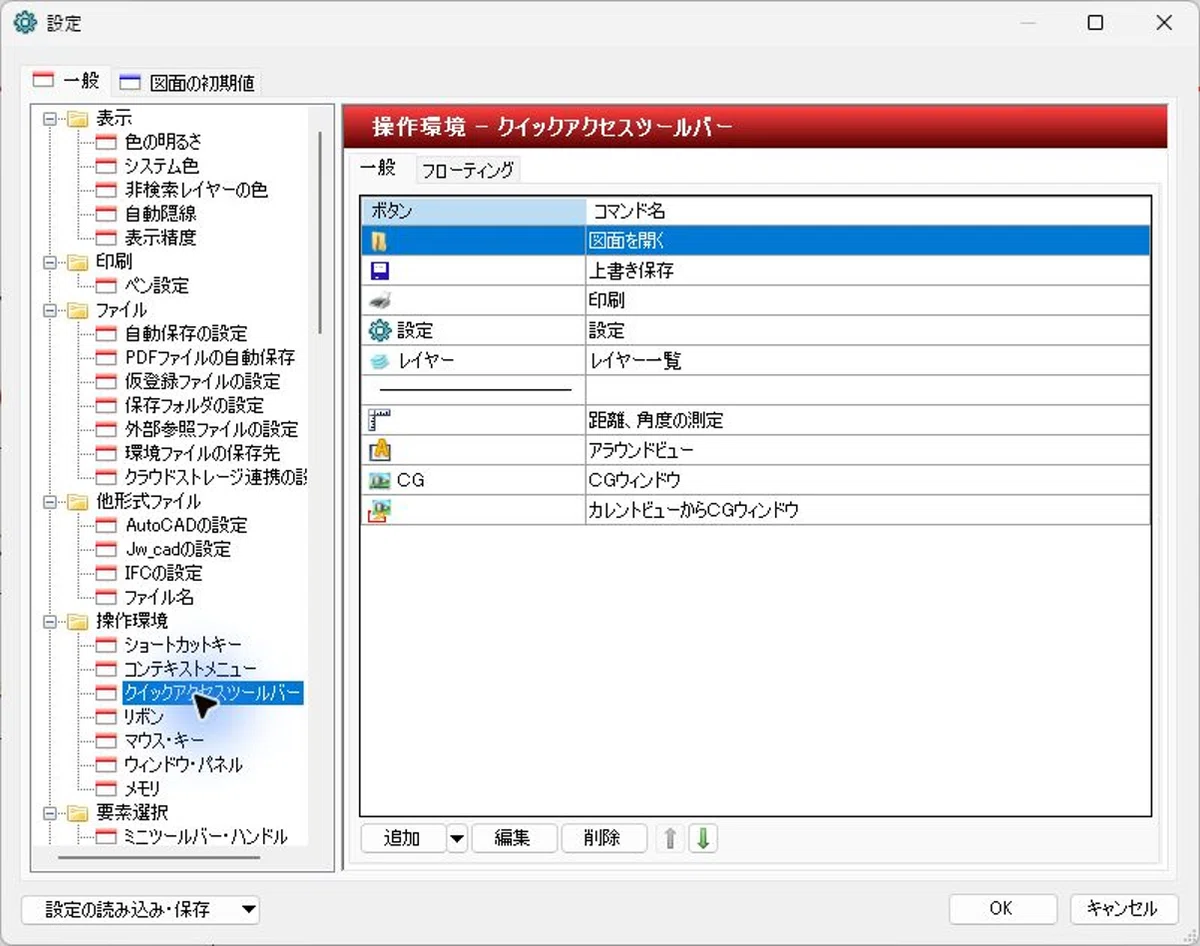Click the ボタン column header

coord(473,211)
